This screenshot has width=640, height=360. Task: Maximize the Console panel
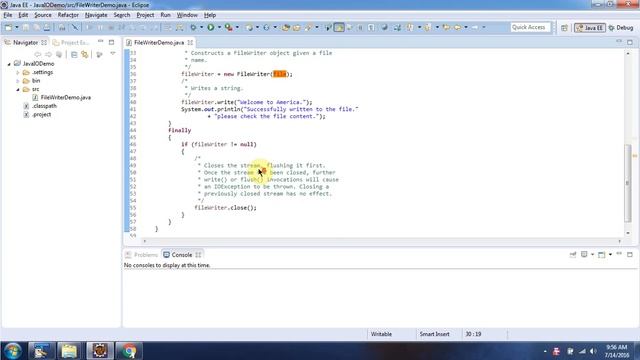point(630,254)
